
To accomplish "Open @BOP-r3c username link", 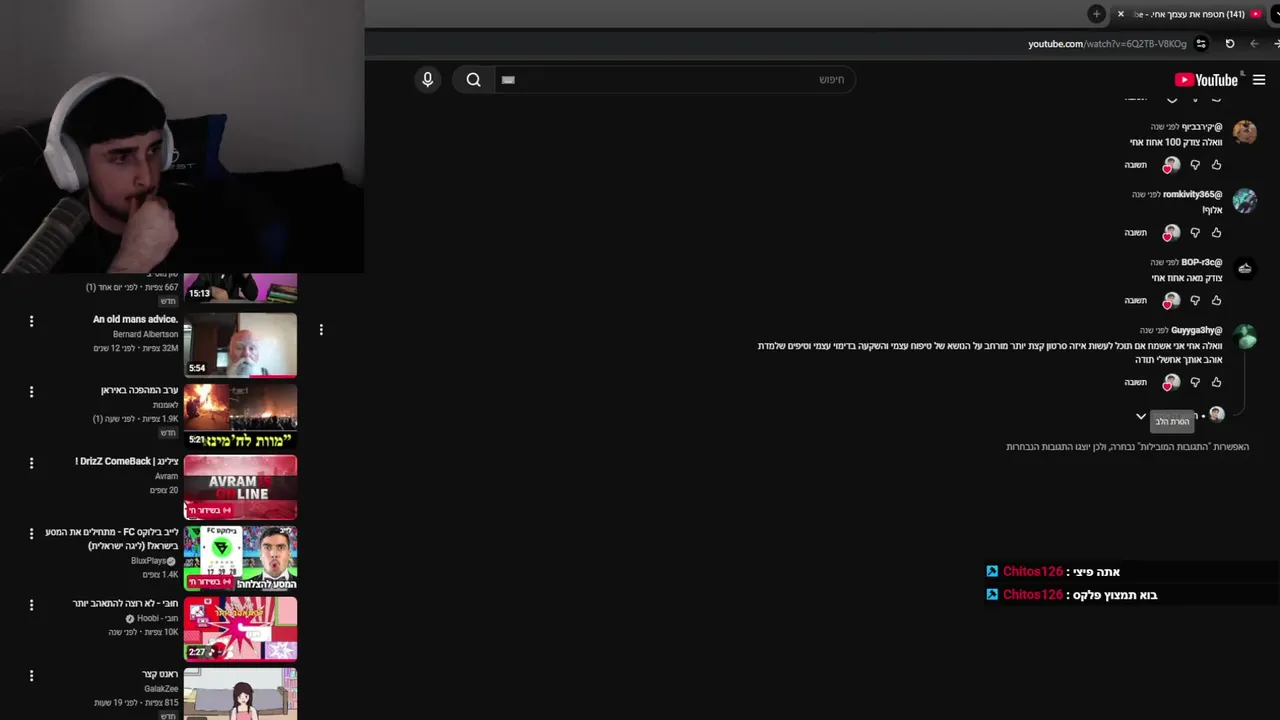I will 1202,262.
